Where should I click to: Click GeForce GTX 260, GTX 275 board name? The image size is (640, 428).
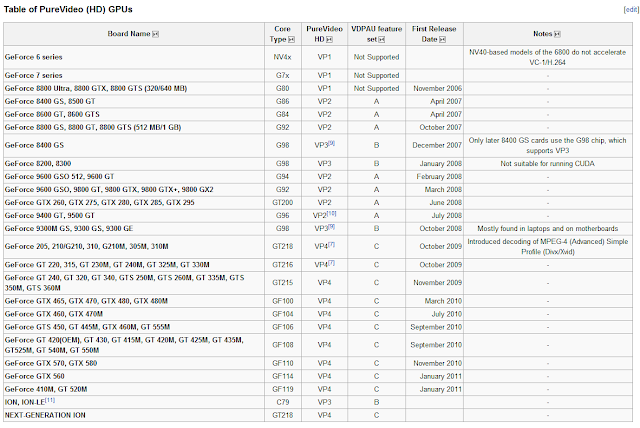(99, 203)
